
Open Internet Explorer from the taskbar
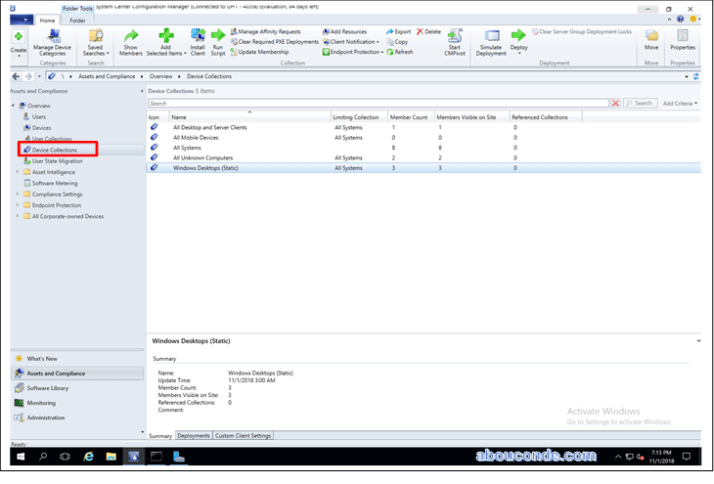tap(88, 456)
